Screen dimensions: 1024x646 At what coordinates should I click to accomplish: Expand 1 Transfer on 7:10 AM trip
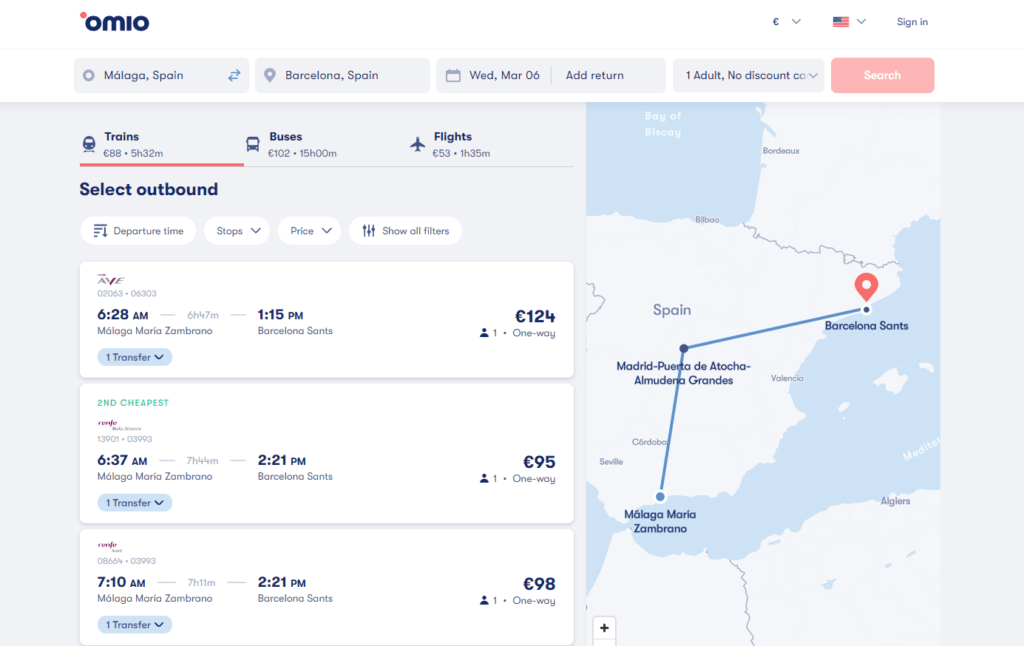coord(135,625)
